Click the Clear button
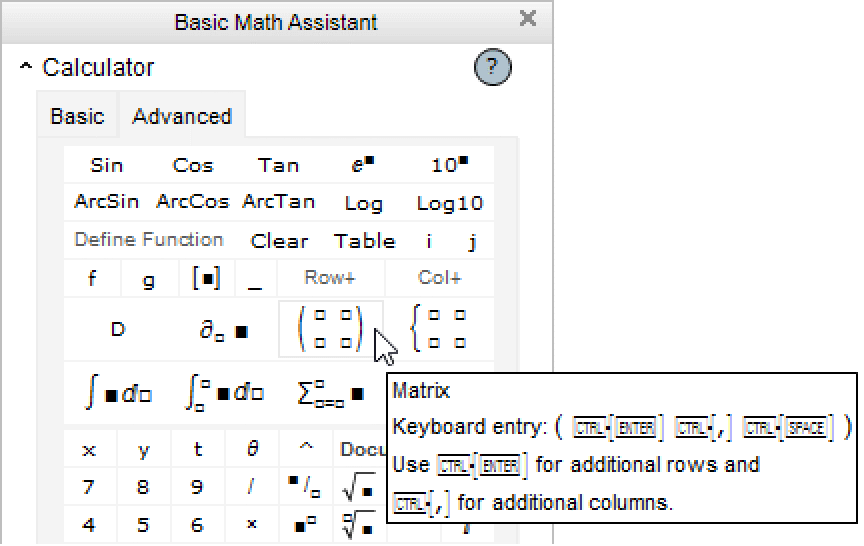Image resolution: width=864 pixels, height=546 pixels. (x=279, y=241)
